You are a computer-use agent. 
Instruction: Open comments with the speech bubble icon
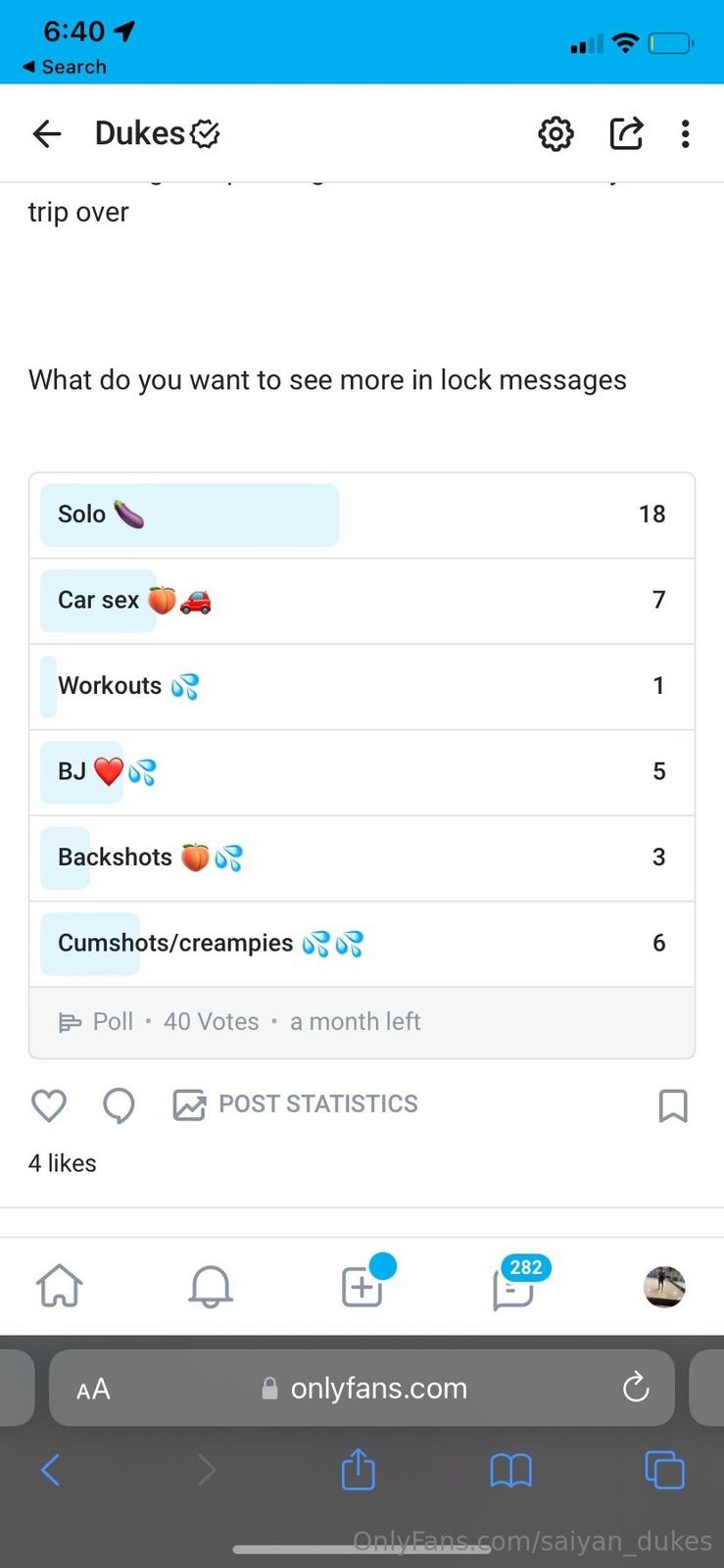(119, 1105)
